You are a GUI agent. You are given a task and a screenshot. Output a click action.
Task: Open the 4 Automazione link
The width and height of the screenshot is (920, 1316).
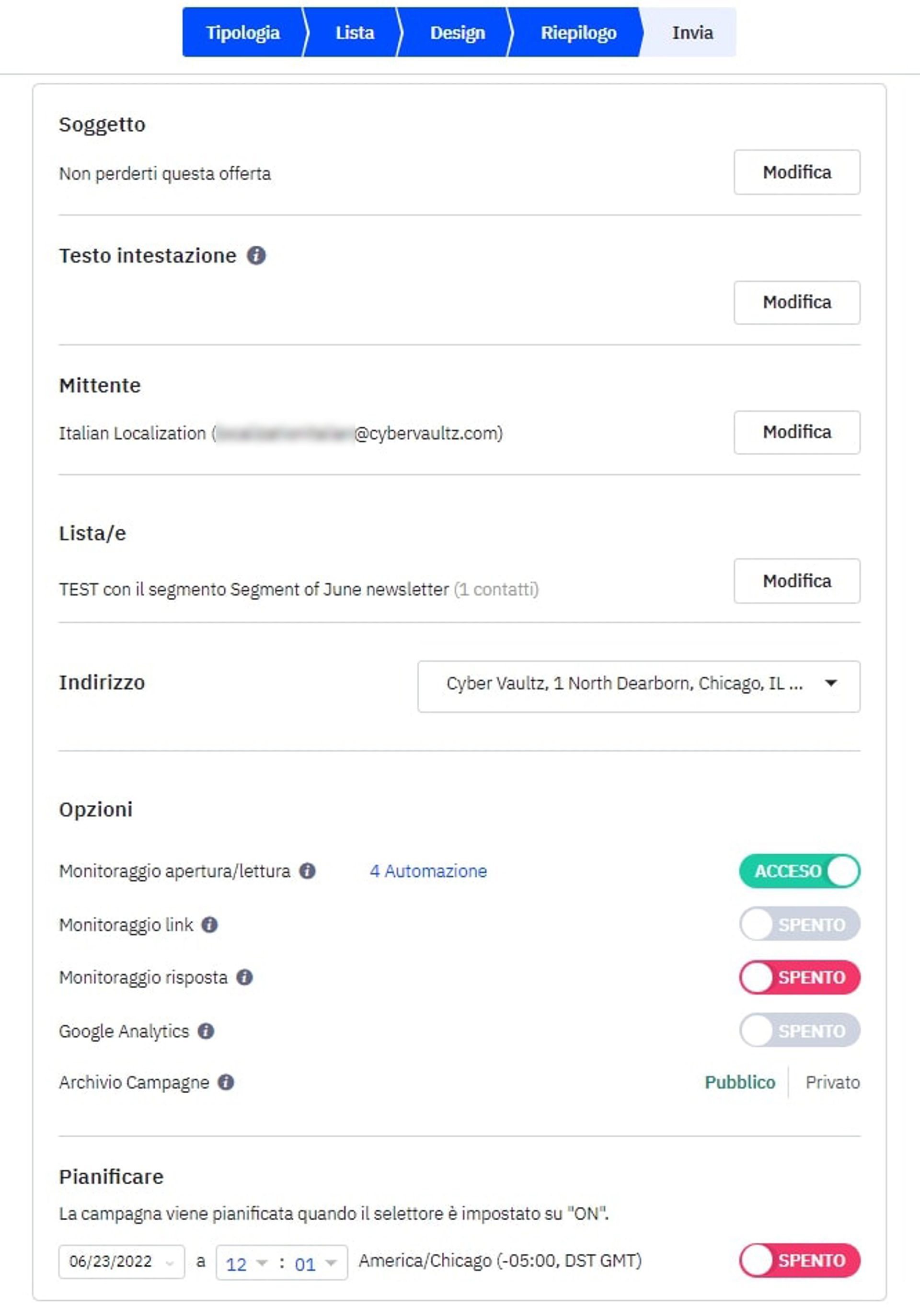coord(428,870)
